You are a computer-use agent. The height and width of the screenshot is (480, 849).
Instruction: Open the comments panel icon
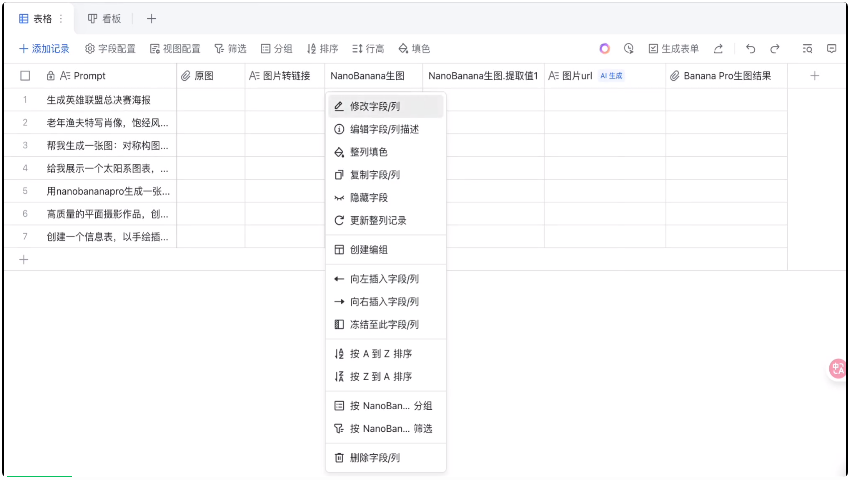(832, 49)
